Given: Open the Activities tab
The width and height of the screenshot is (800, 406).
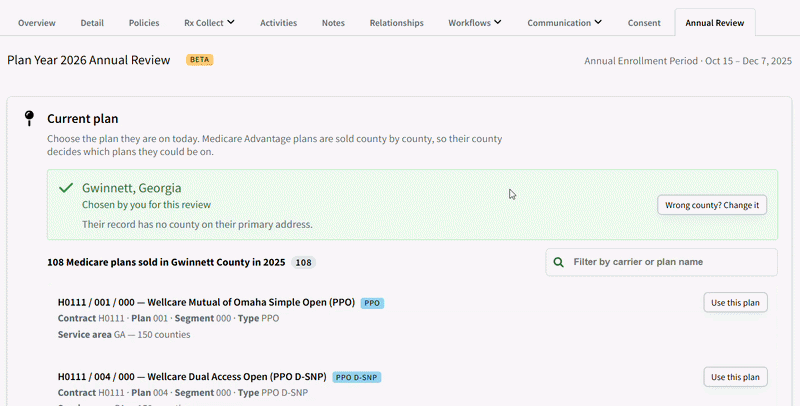Looking at the screenshot, I should [279, 23].
